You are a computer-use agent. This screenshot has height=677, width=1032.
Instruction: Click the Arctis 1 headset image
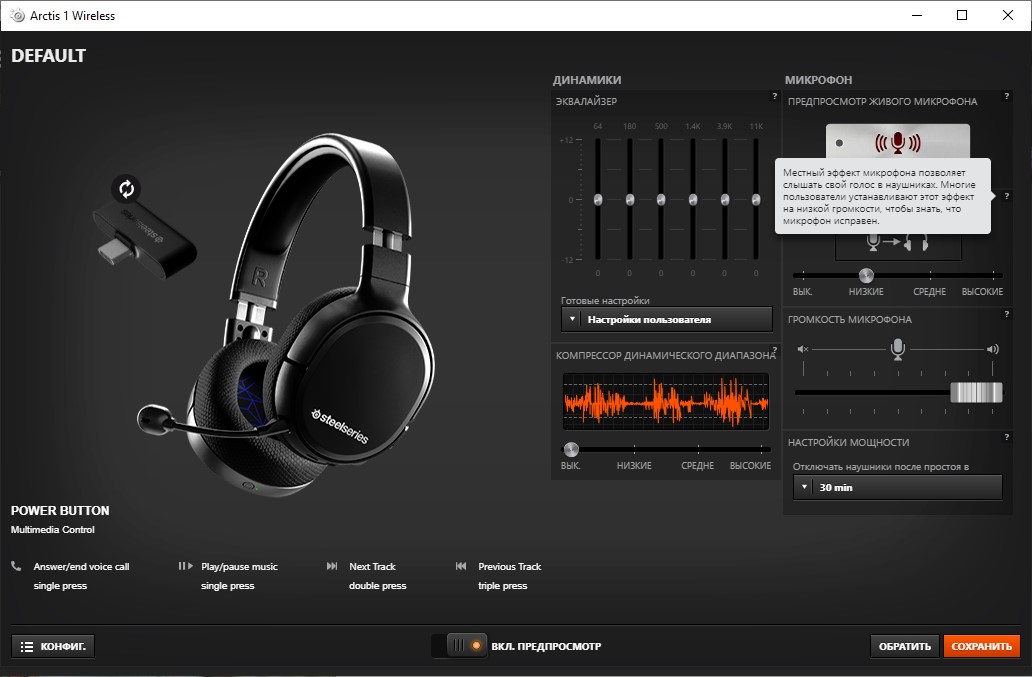tap(287, 316)
